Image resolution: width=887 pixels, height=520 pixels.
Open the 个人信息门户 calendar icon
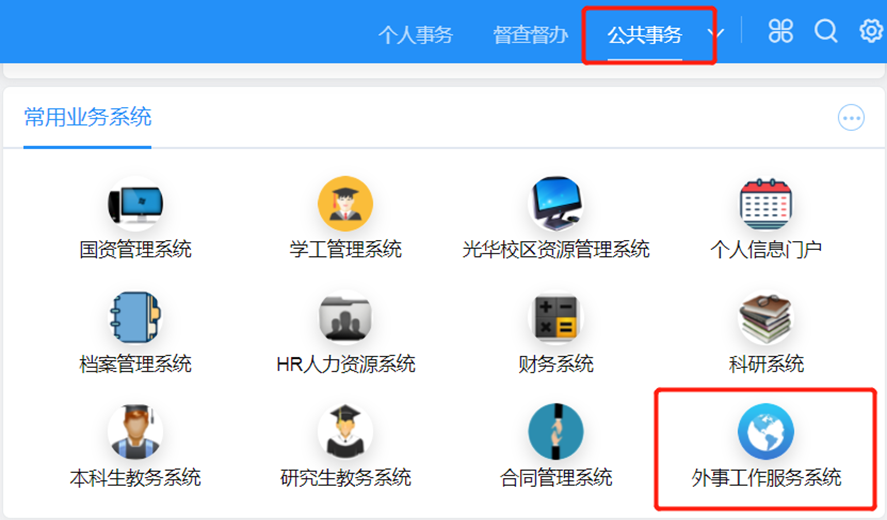(765, 204)
